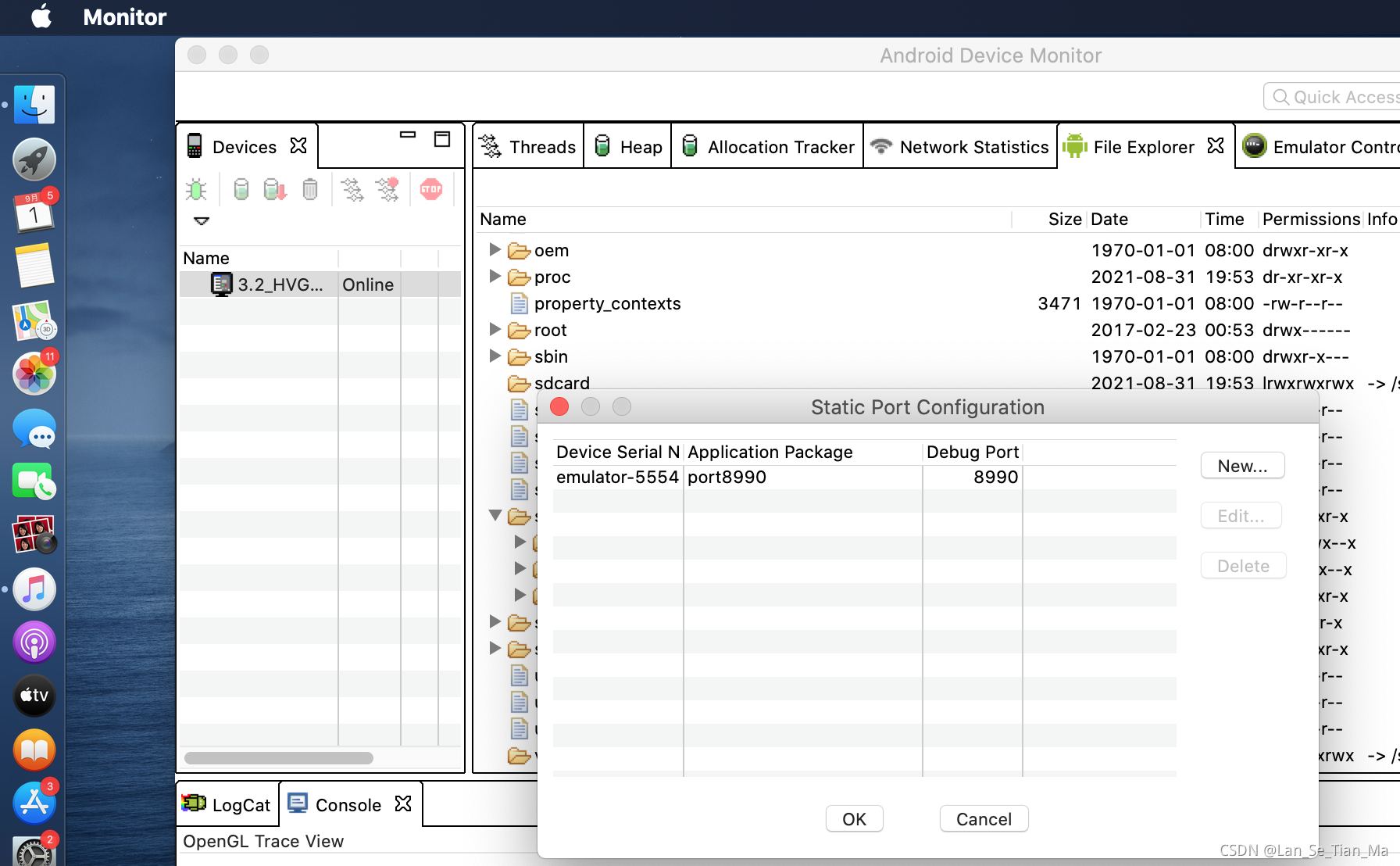The width and height of the screenshot is (1400, 866).
Task: Click the property_contexts file icon
Action: point(519,303)
